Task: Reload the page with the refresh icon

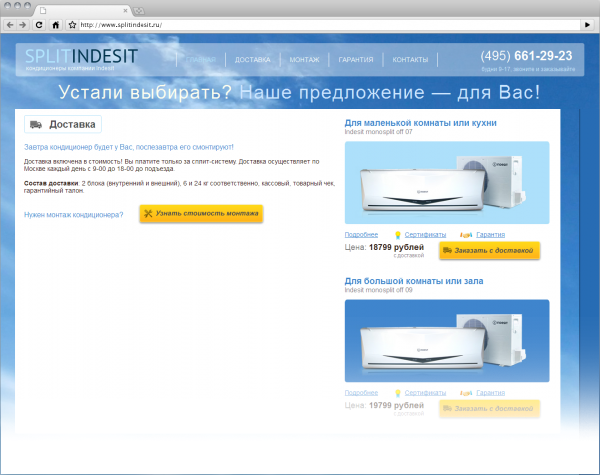Action: pyautogui.click(x=39, y=25)
